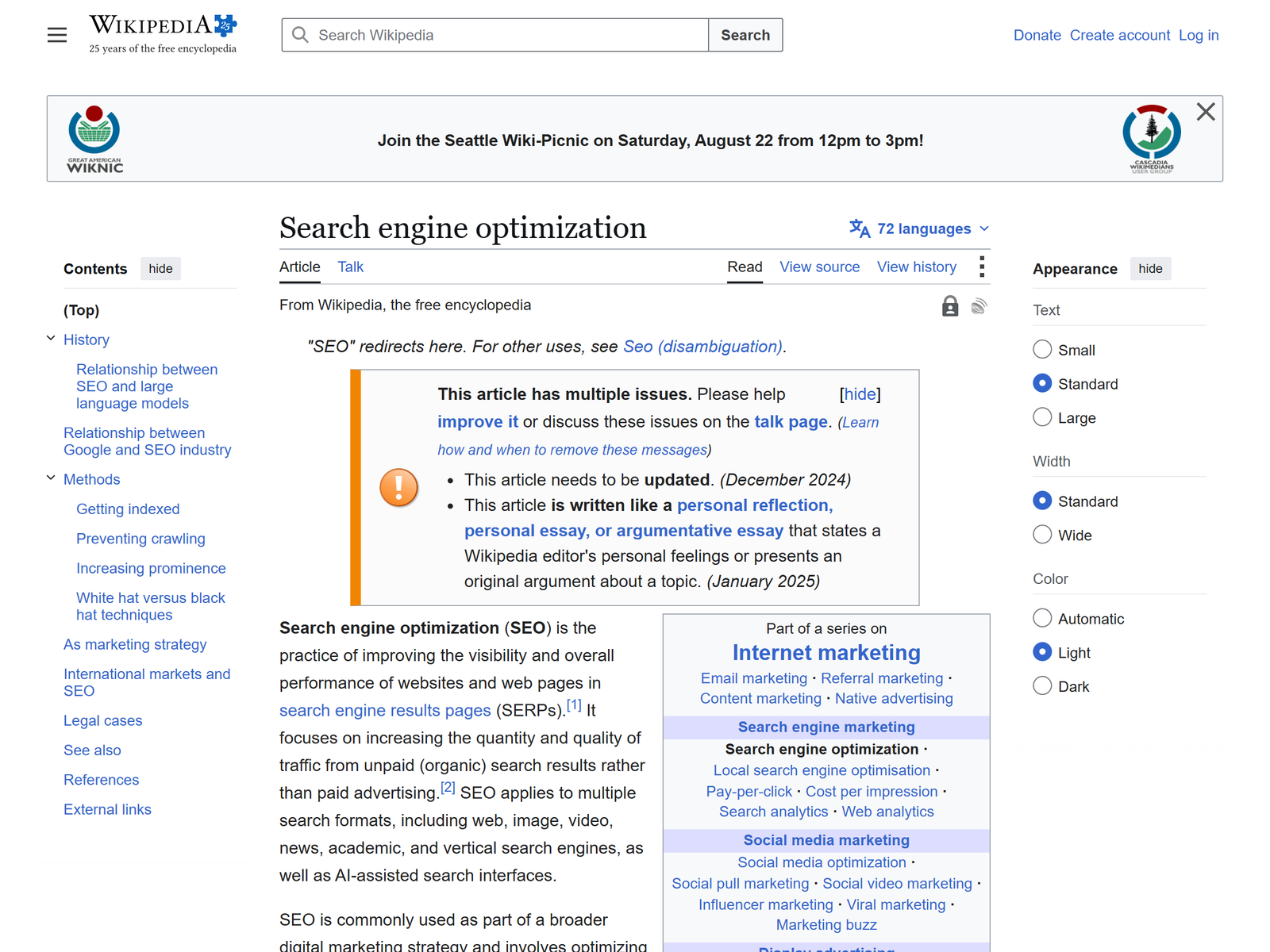Viewport: 1270px width, 952px height.
Task: Click the Donate link
Action: tap(1037, 35)
